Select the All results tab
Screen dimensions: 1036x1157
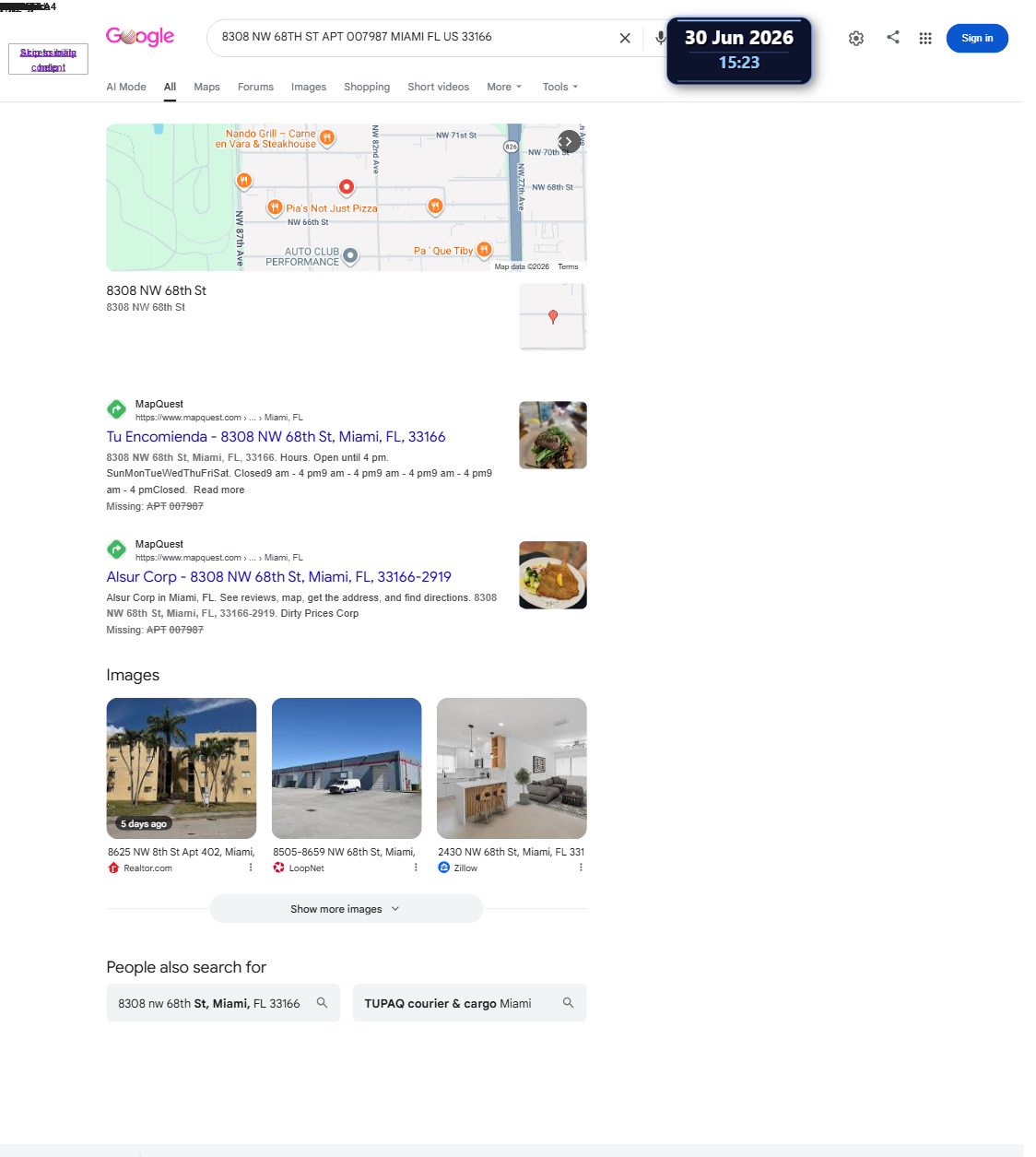[170, 87]
